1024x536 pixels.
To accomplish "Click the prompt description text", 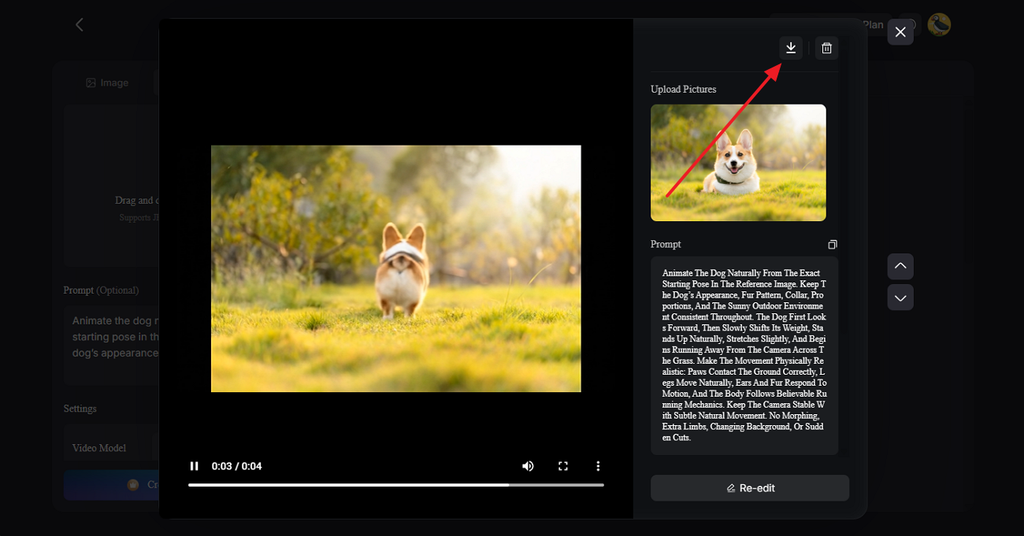I will pyautogui.click(x=744, y=355).
